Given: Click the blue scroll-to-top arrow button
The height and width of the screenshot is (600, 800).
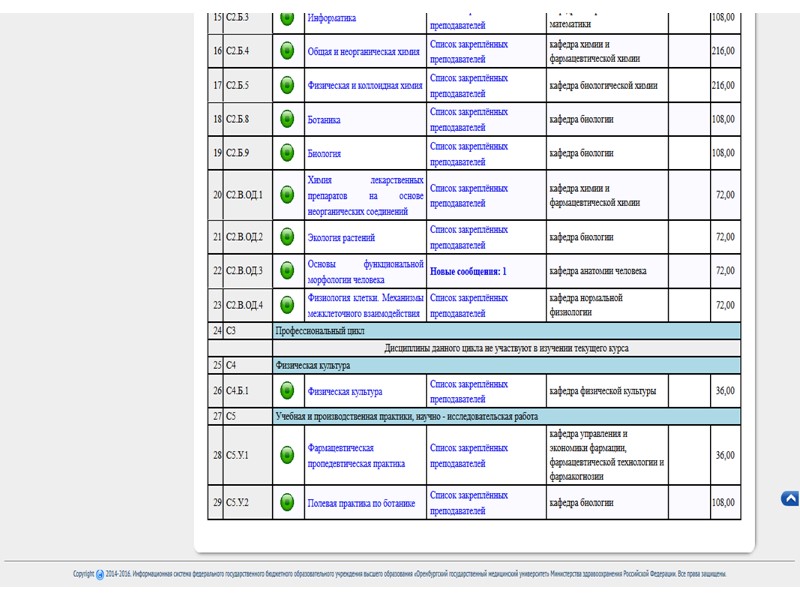Looking at the screenshot, I should point(790,498).
